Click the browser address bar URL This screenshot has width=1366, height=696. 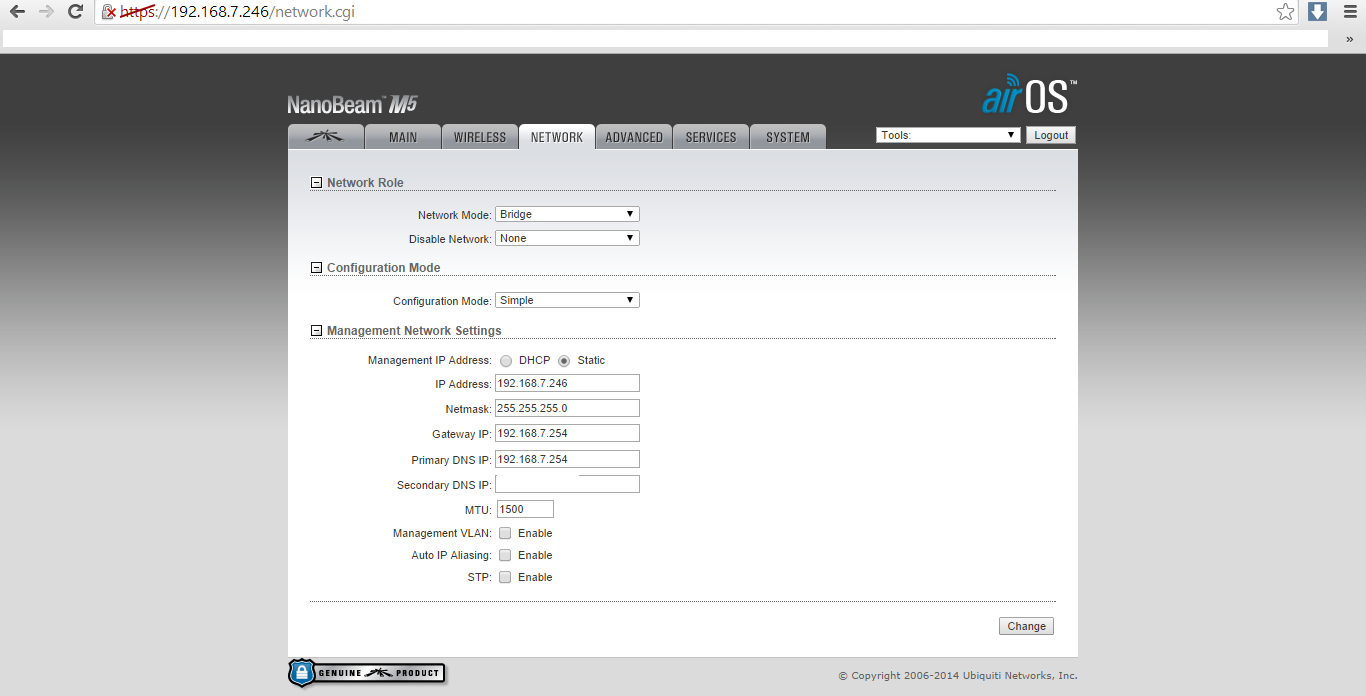[237, 12]
